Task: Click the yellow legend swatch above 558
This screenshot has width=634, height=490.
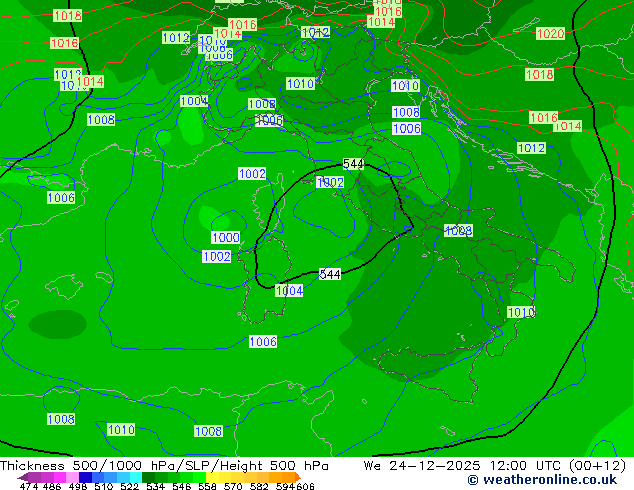Action: [213, 477]
